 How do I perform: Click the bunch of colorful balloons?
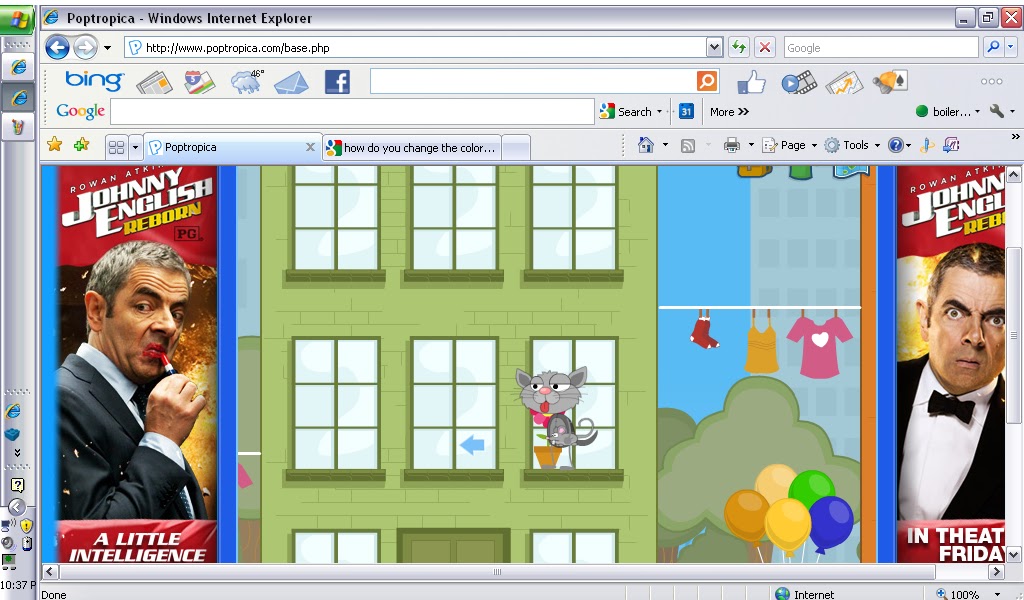tap(789, 511)
